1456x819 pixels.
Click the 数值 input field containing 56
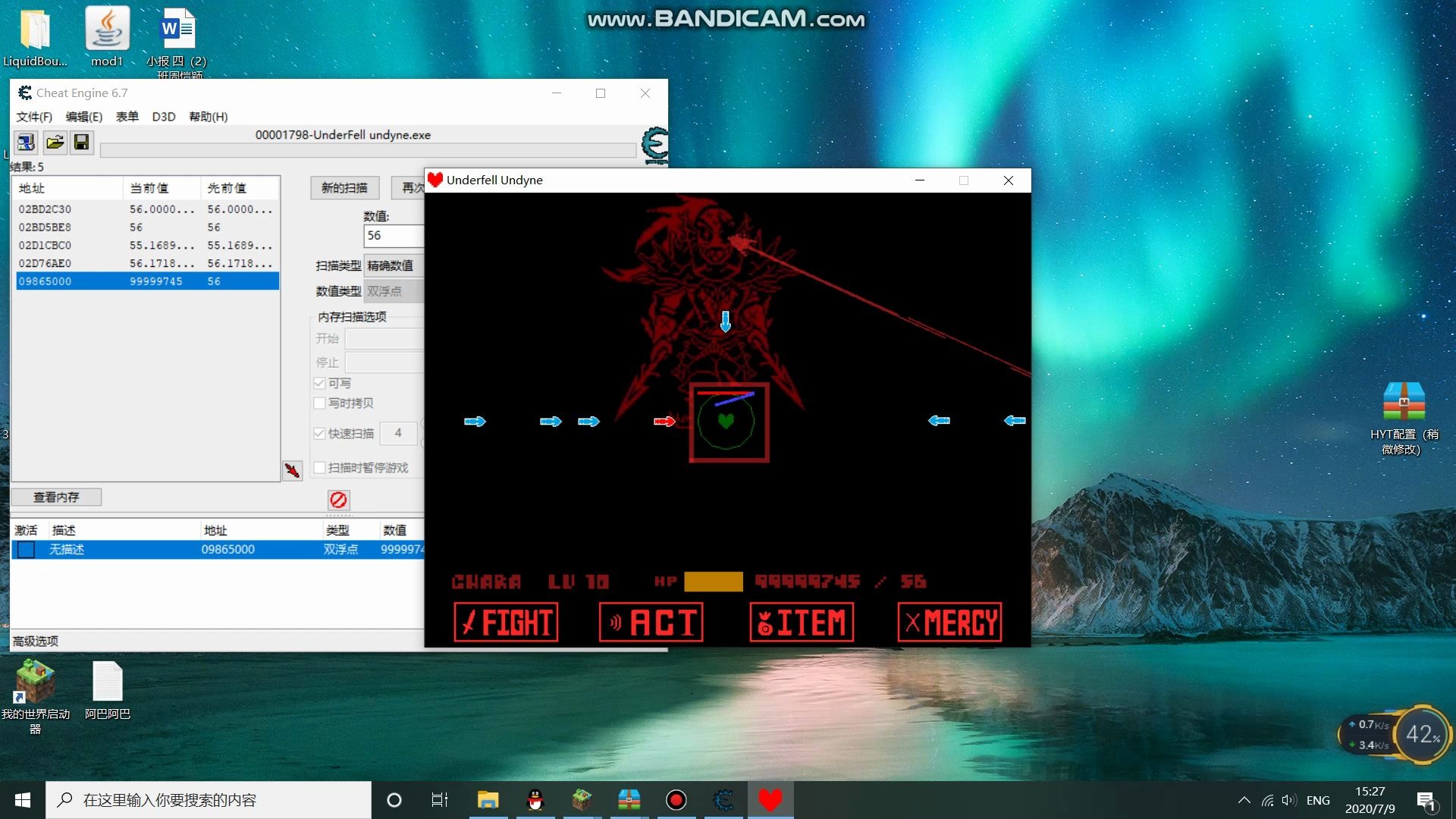[x=394, y=236]
